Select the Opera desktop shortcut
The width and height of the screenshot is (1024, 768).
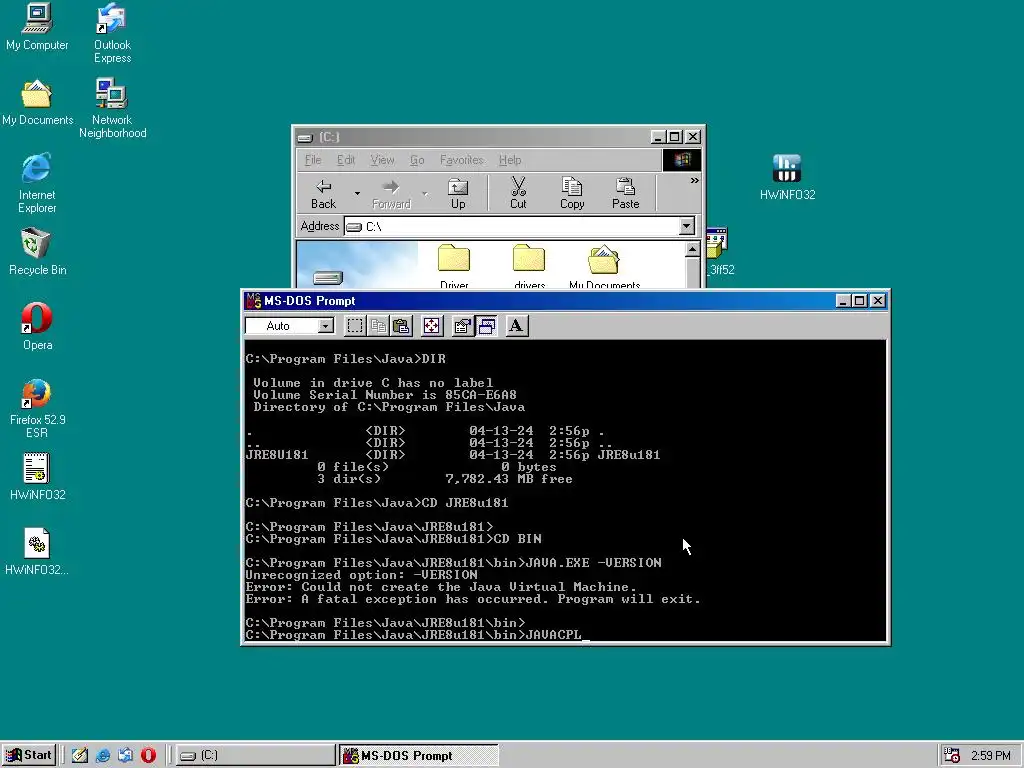click(37, 327)
